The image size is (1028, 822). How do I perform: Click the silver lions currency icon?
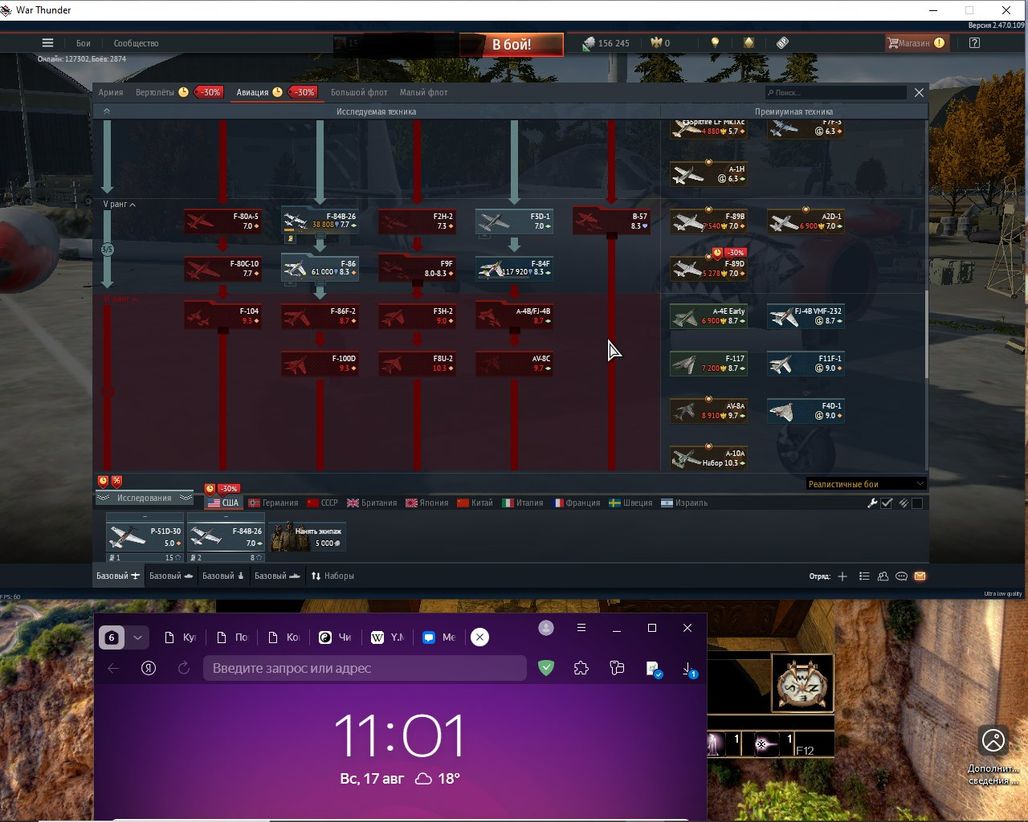pos(588,43)
